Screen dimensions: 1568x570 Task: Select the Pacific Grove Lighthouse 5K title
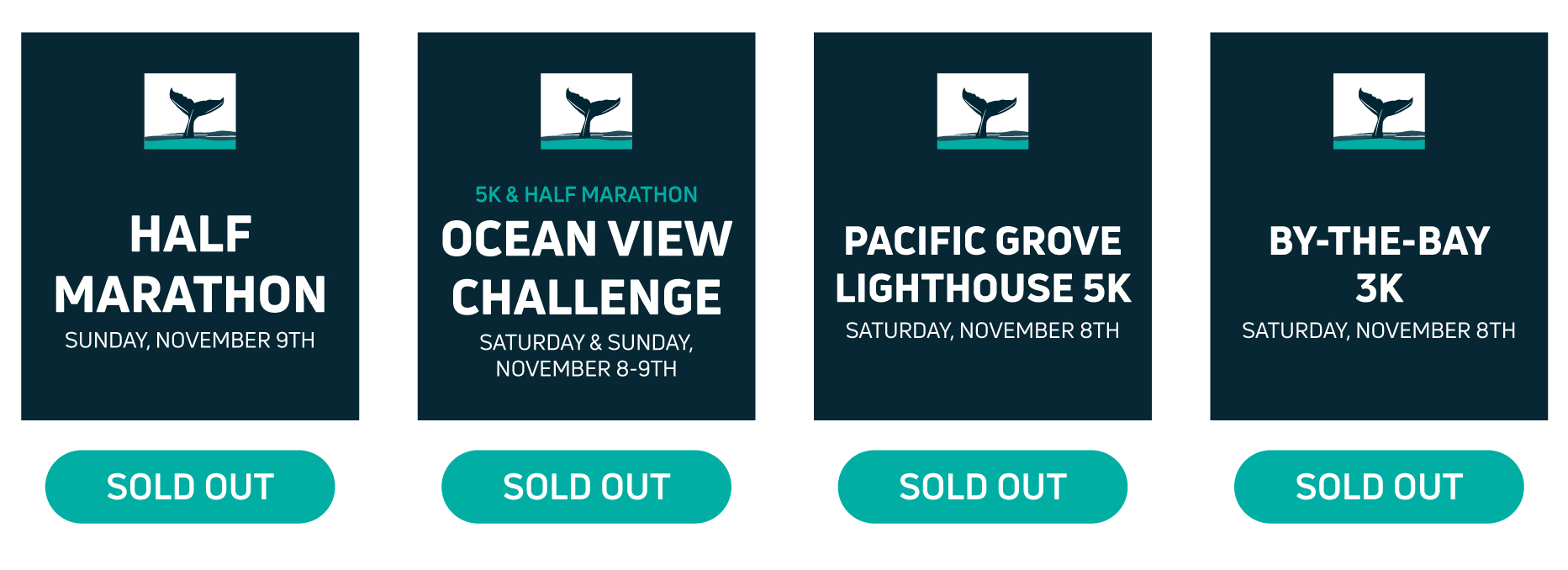[x=982, y=264]
